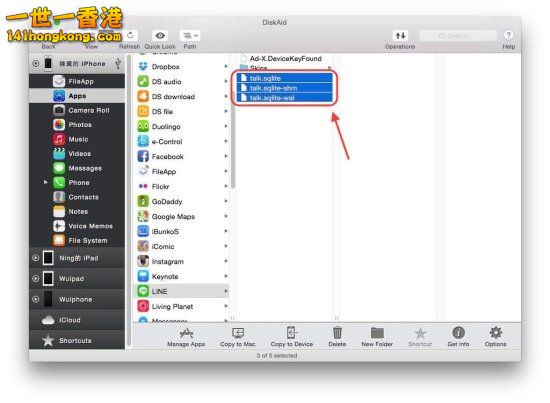550x403 pixels.
Task: Click the Delete trash button
Action: pos(337,337)
